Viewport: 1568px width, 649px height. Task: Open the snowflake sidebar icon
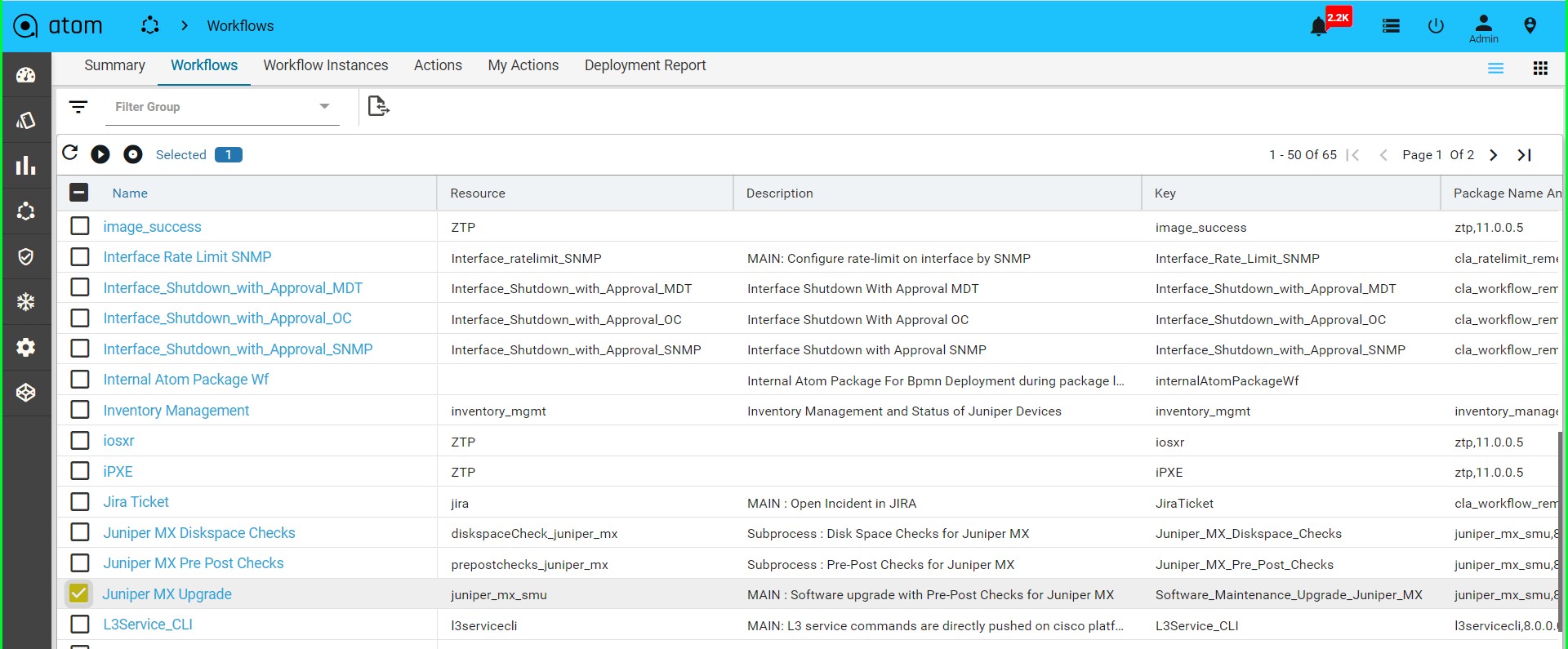[26, 302]
